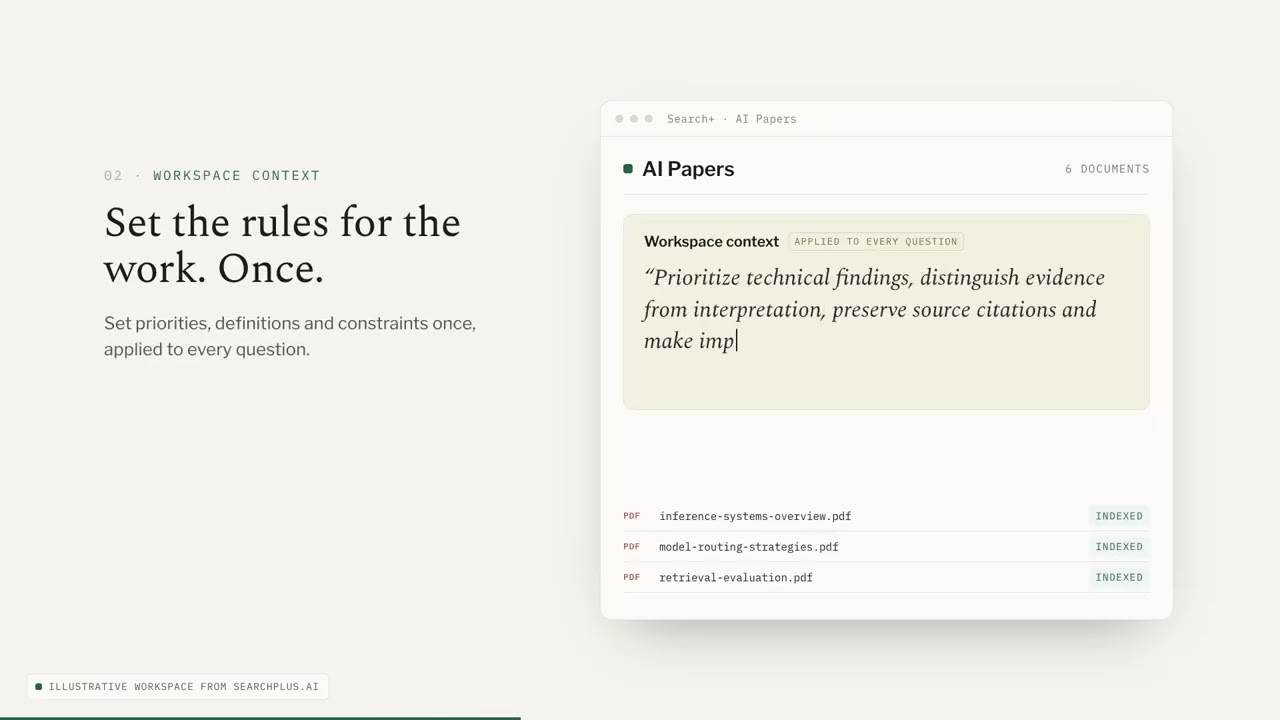The width and height of the screenshot is (1280, 720).
Task: Click INDEXED badge for retrieval-evaluation.pdf
Action: [x=1119, y=577]
